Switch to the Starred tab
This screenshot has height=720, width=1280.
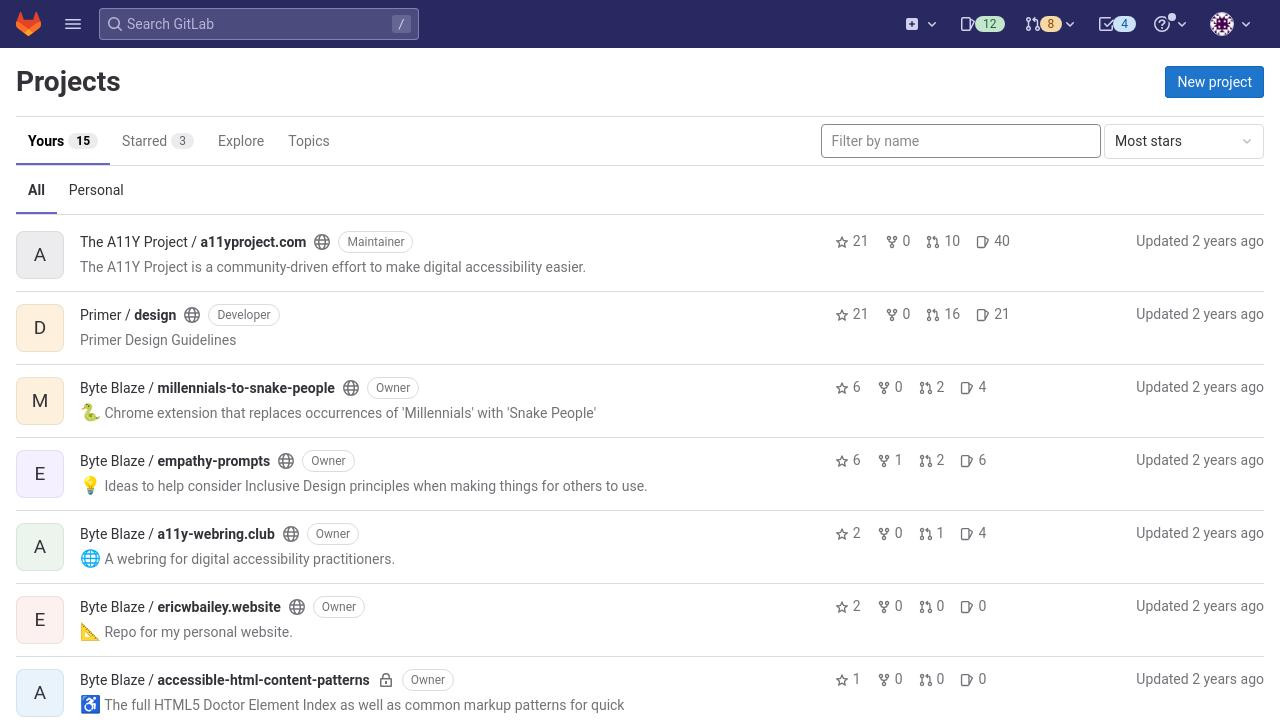click(x=157, y=141)
